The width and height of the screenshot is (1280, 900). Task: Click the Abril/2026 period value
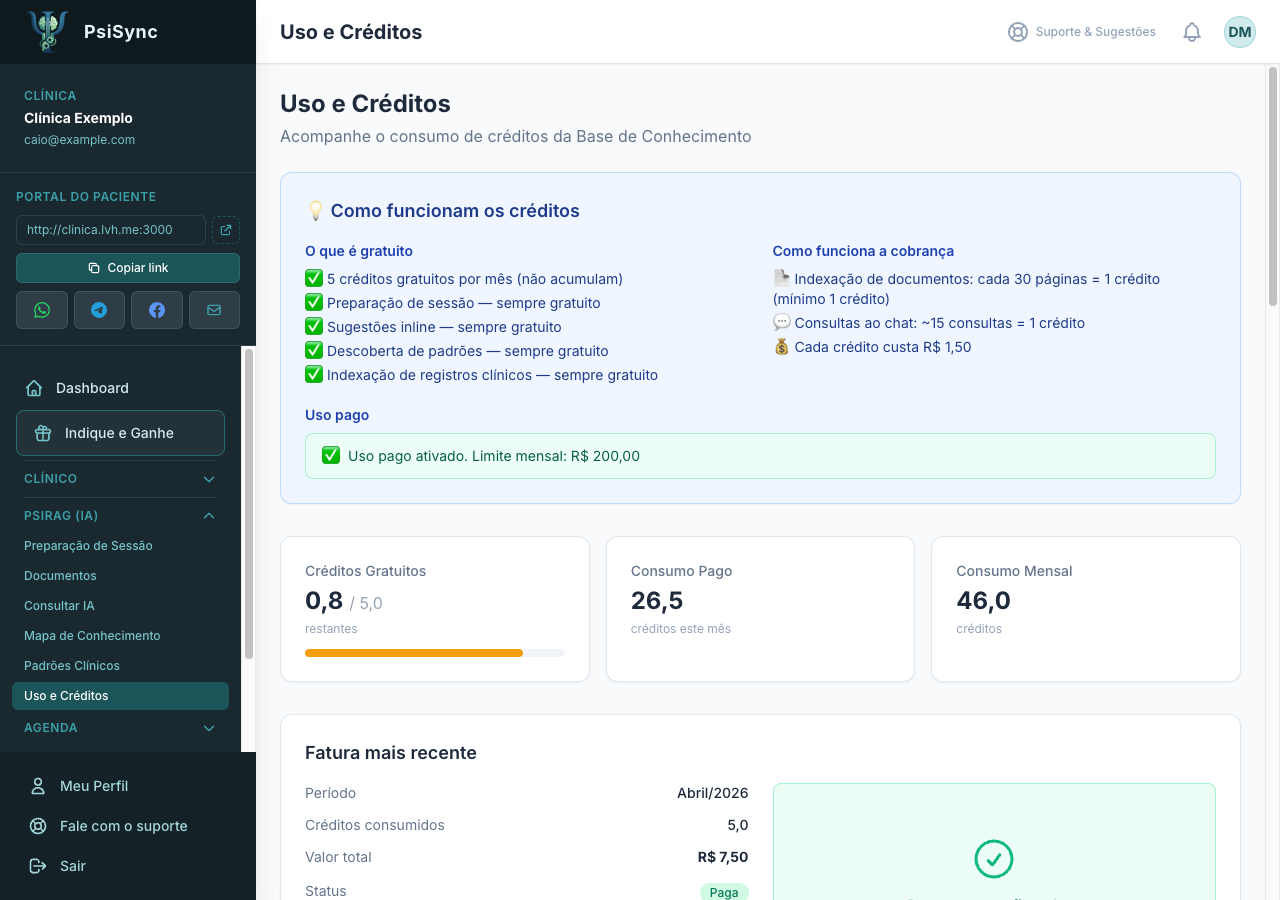pyautogui.click(x=712, y=793)
